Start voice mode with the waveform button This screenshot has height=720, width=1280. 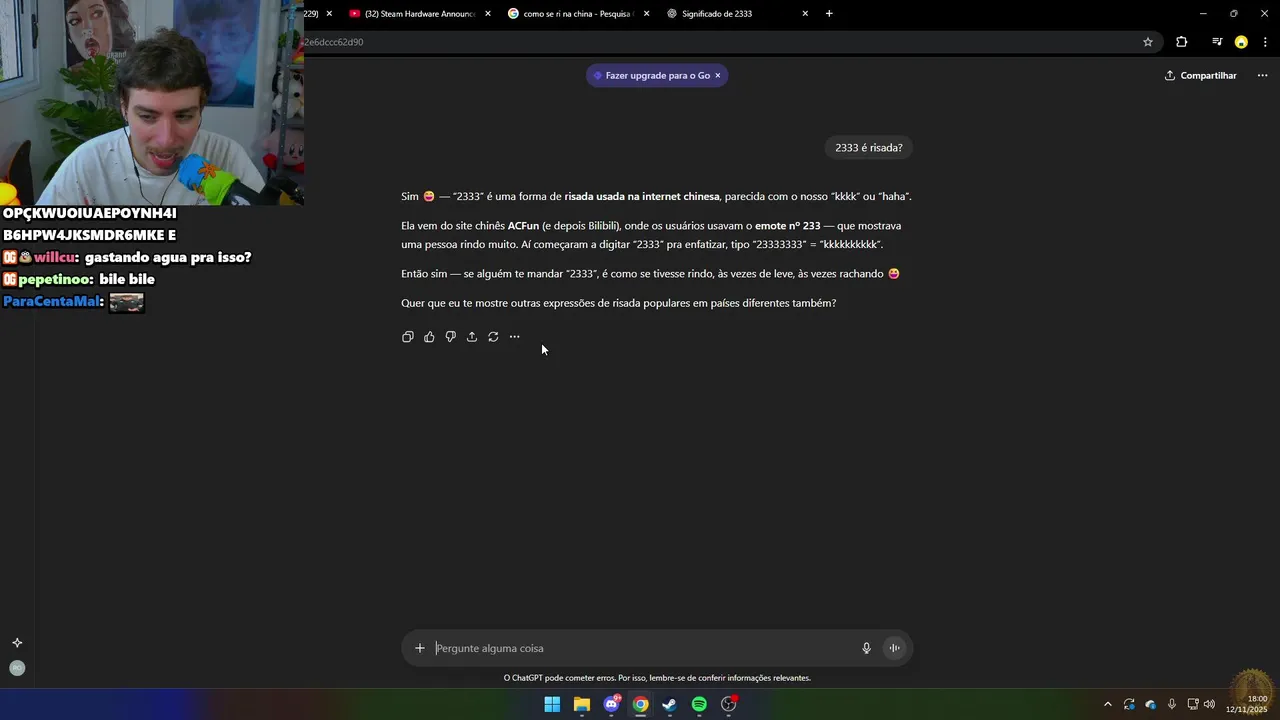coord(895,648)
